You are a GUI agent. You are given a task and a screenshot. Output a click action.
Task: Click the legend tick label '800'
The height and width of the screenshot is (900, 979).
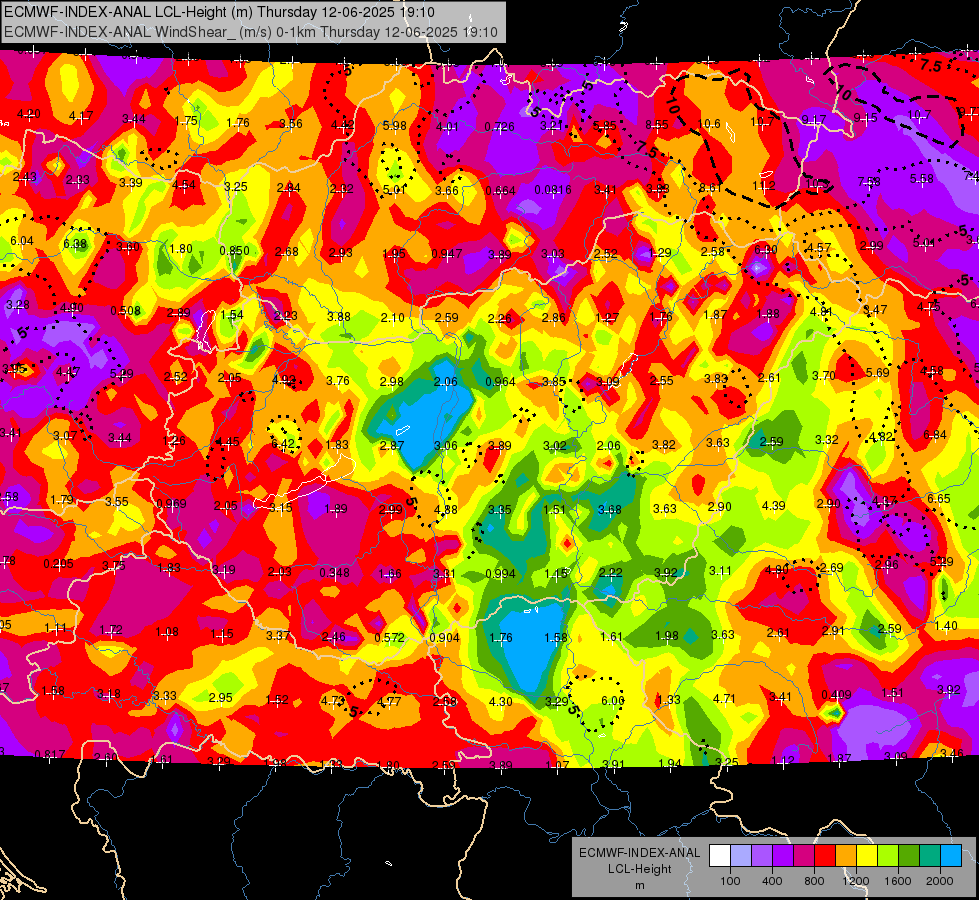[814, 881]
